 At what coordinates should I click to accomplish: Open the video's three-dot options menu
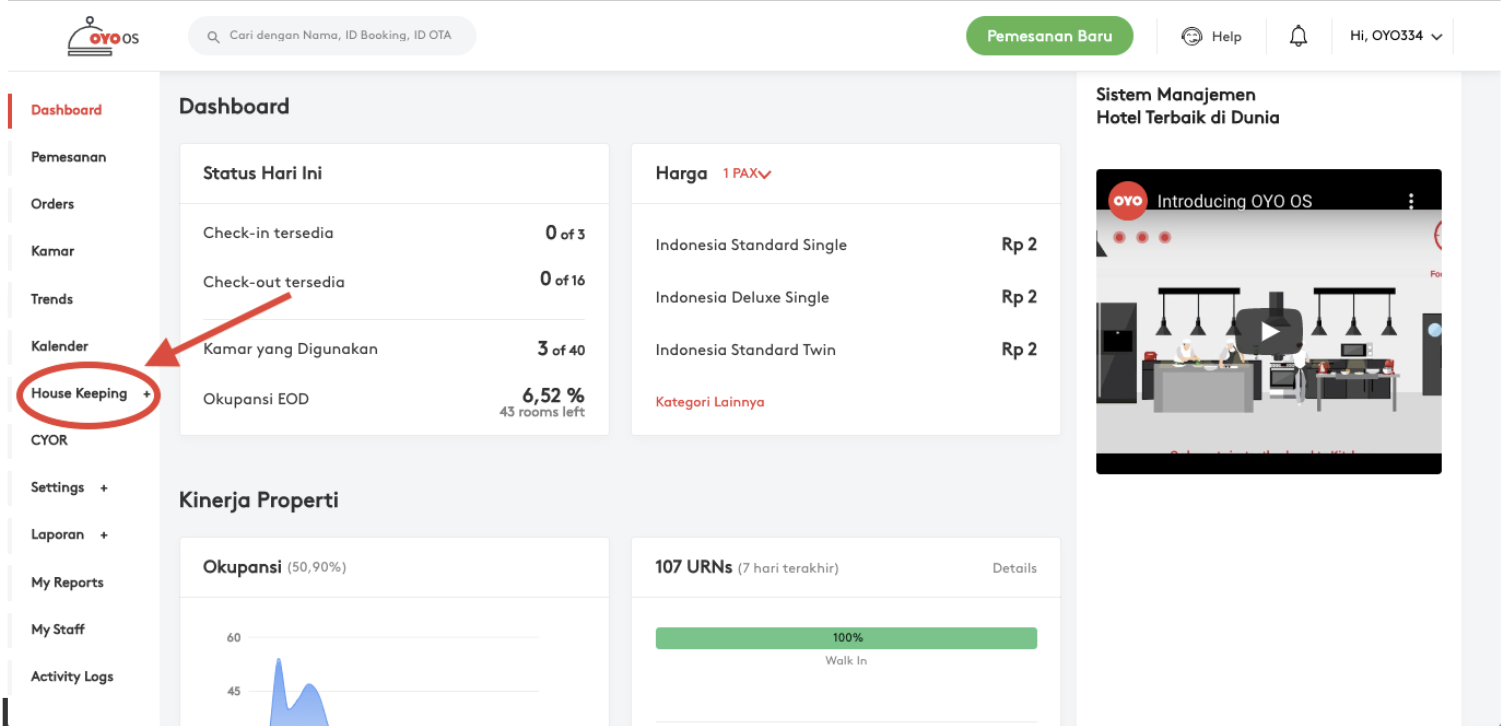[1411, 201]
